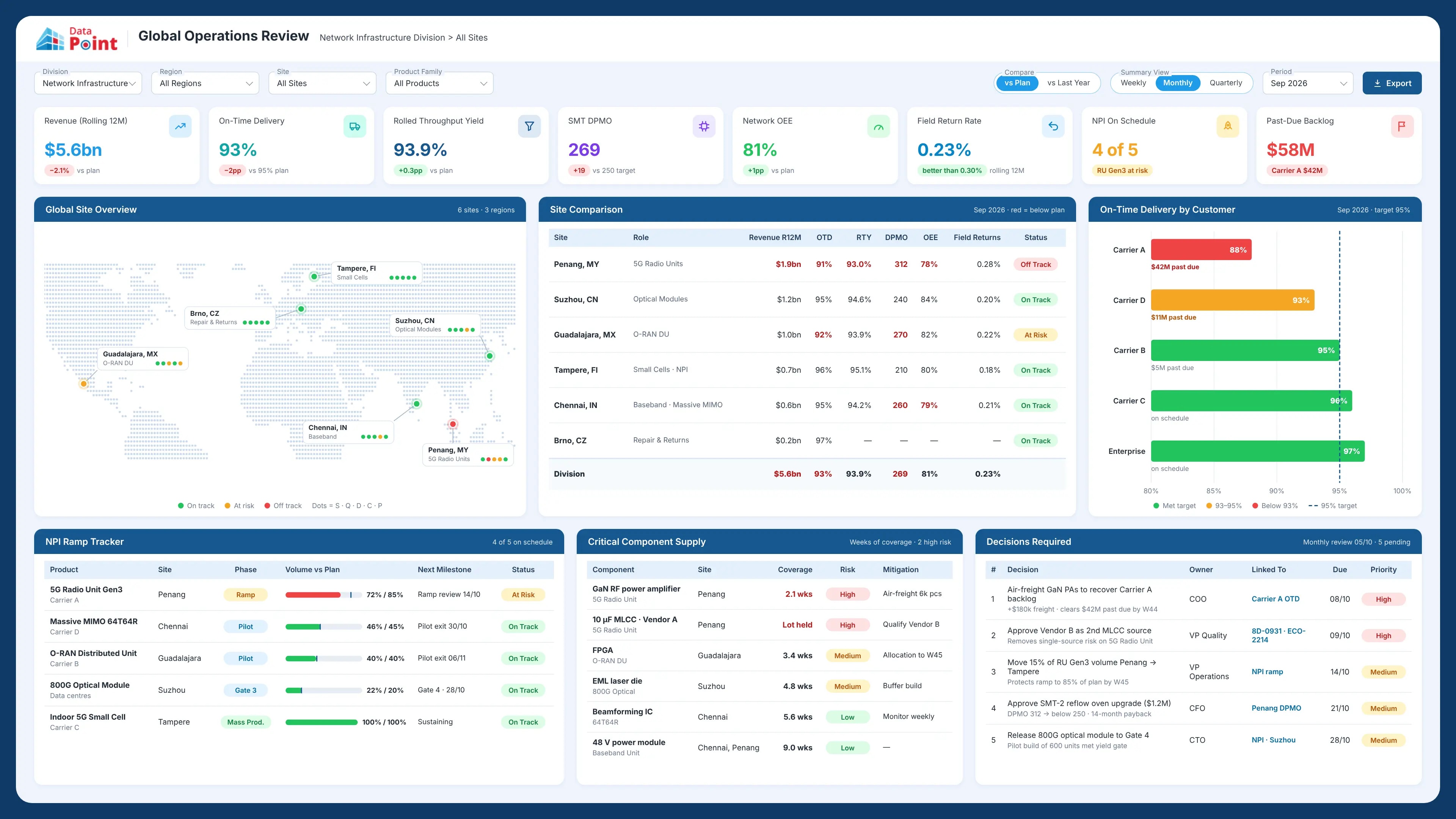The height and width of the screenshot is (819, 1456).
Task: Click the NPI On Schedule rocket icon
Action: (1228, 126)
